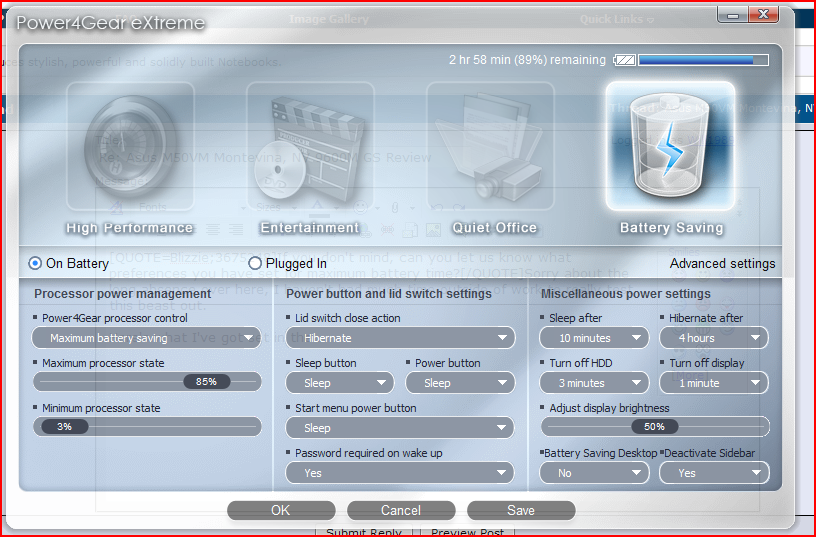
Task: Click 'Power button and lid switch settings' heading
Action: pos(389,294)
